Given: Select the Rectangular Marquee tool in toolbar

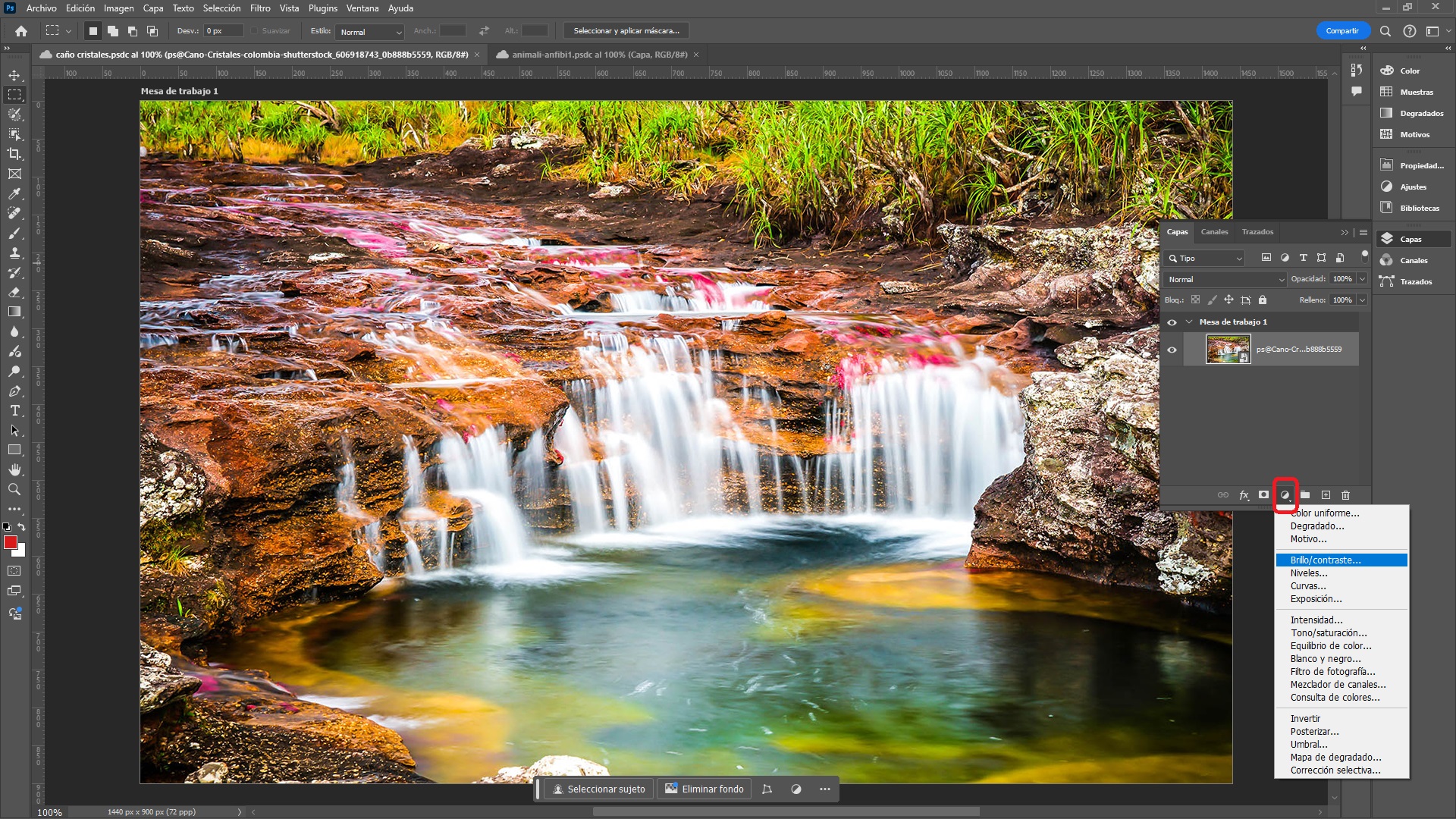Looking at the screenshot, I should point(14,95).
